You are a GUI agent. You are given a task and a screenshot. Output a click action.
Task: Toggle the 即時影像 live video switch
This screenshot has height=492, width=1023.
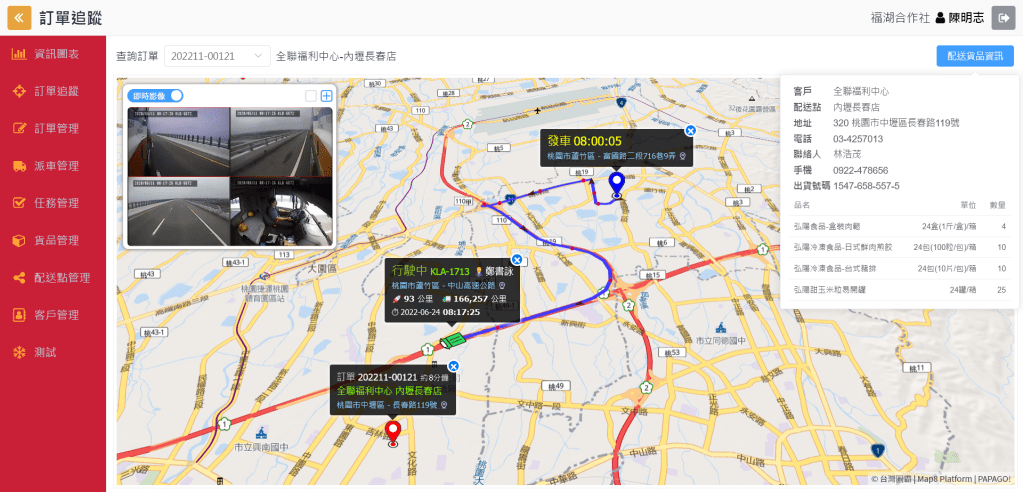coord(155,96)
